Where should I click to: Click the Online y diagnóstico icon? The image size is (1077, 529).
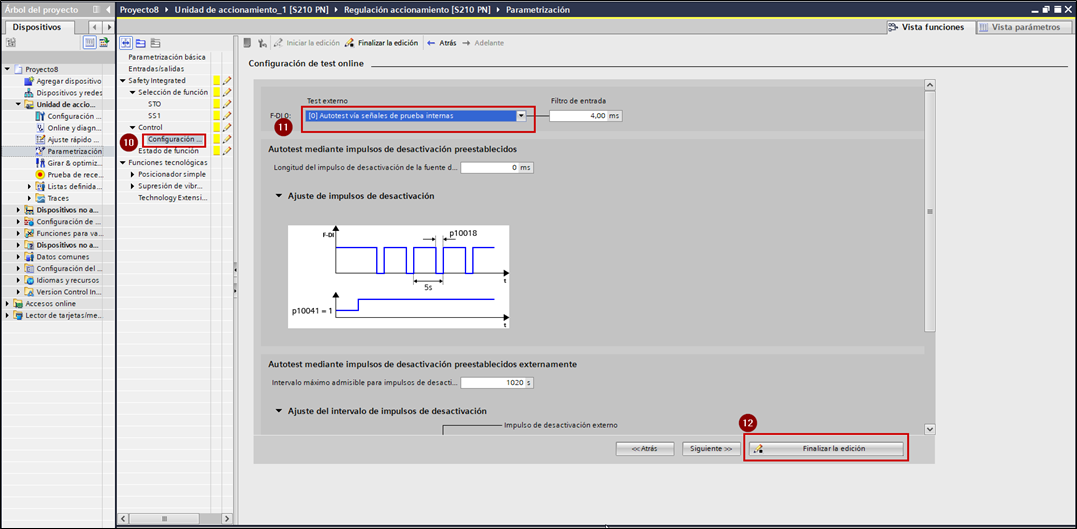40,128
